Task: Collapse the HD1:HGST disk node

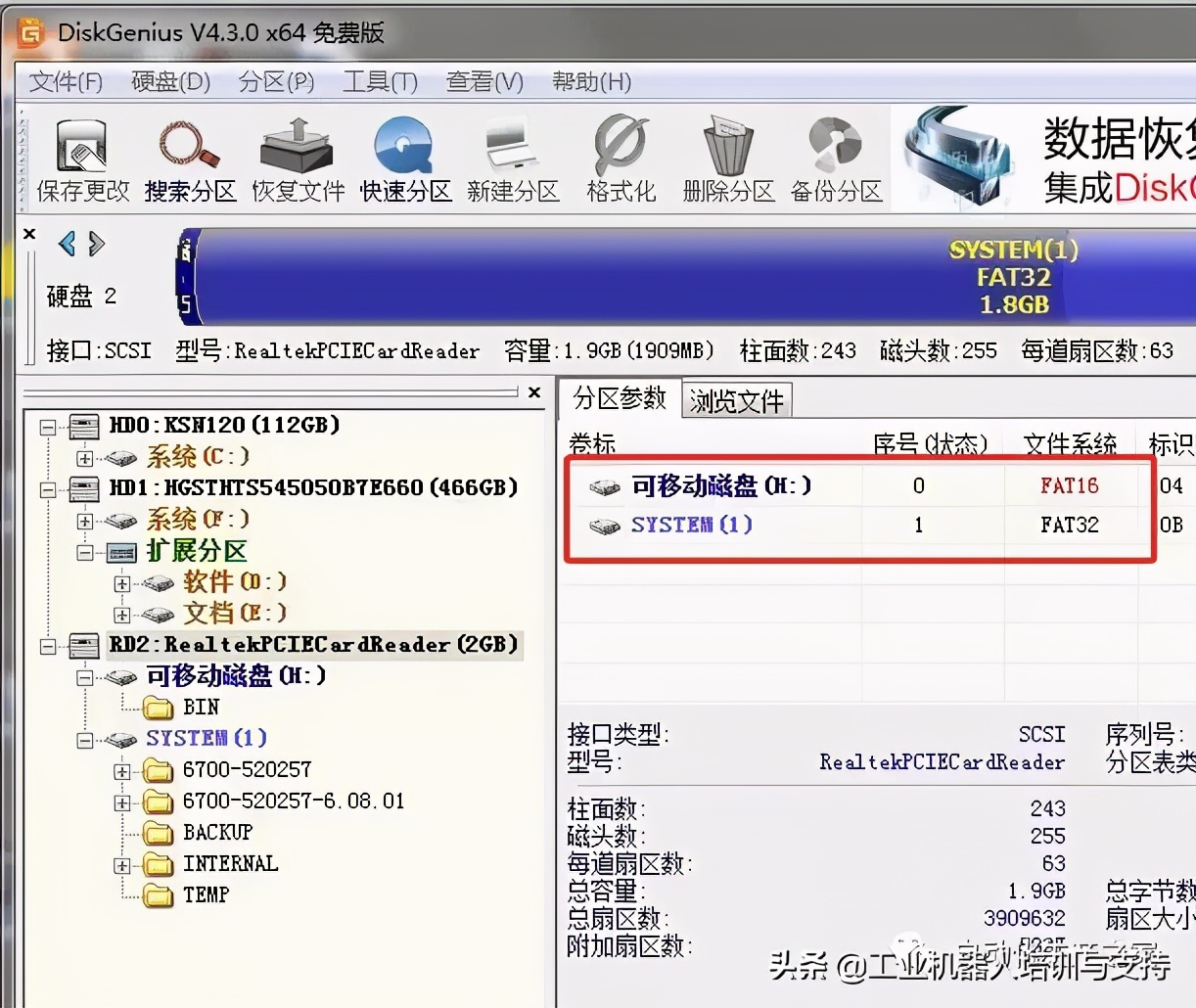Action: 48,489
